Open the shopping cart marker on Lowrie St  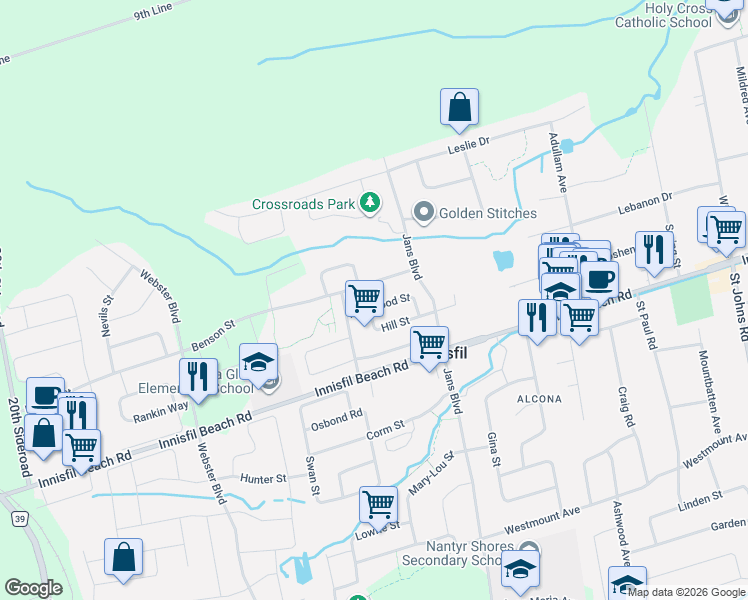378,506
